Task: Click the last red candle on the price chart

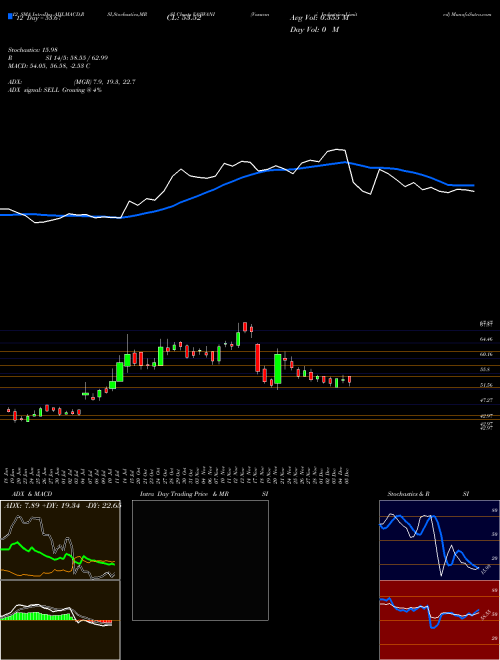Action: [x=349, y=380]
